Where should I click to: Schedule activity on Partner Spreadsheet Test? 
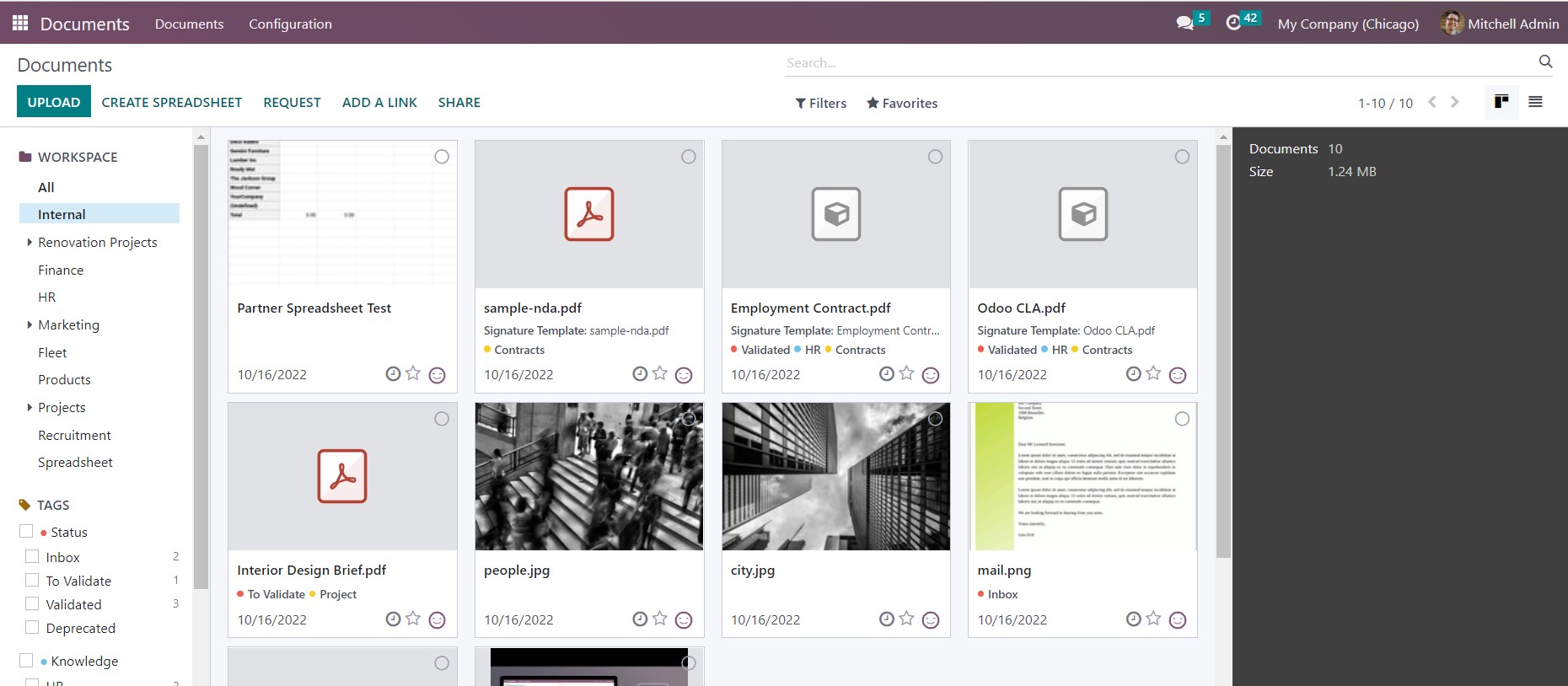click(393, 374)
